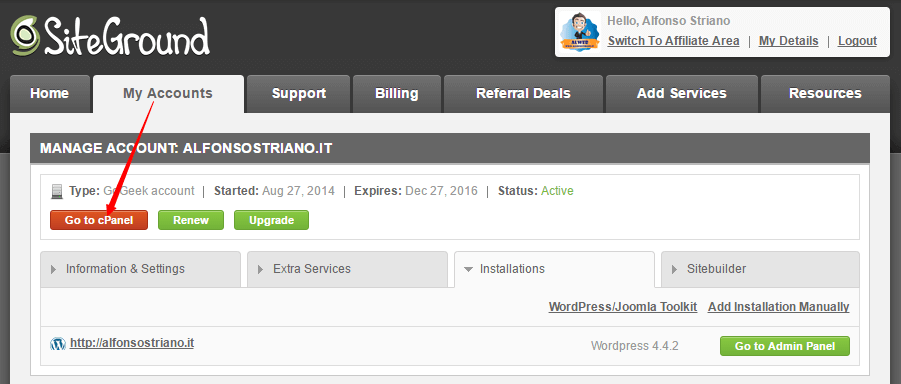Switch to the Support tab
The width and height of the screenshot is (901, 384).
tap(299, 94)
